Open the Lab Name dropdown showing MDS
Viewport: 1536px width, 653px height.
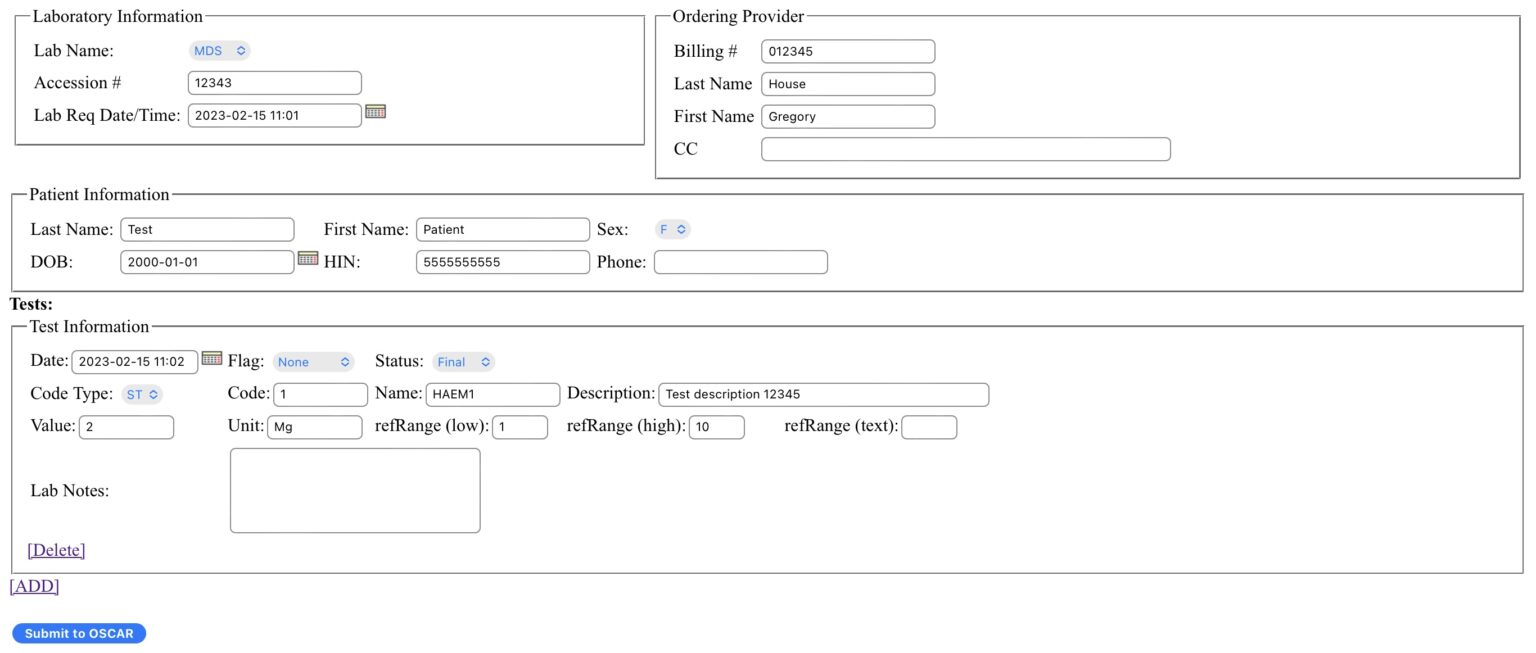(x=219, y=50)
